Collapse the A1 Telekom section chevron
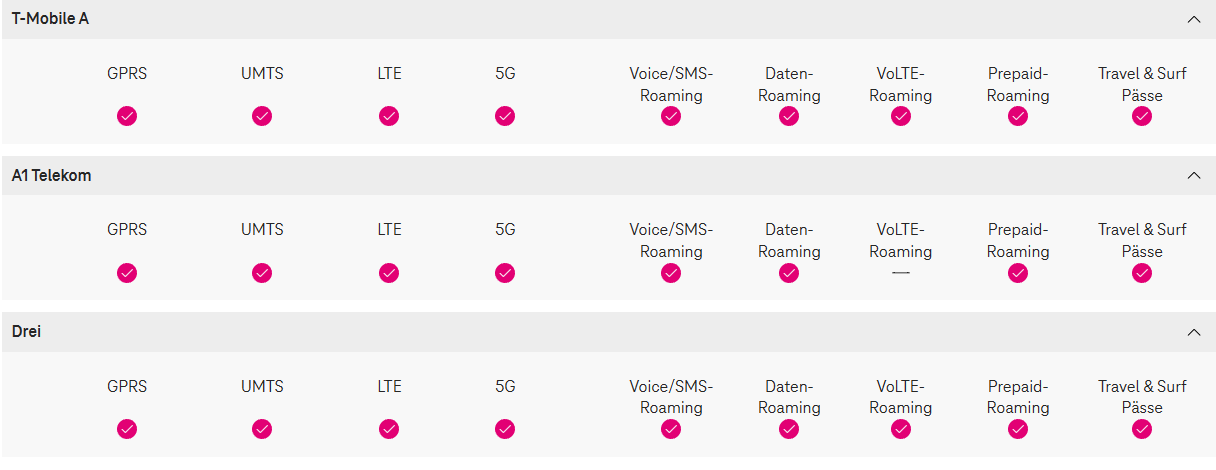This screenshot has width=1216, height=470. coord(1192,176)
